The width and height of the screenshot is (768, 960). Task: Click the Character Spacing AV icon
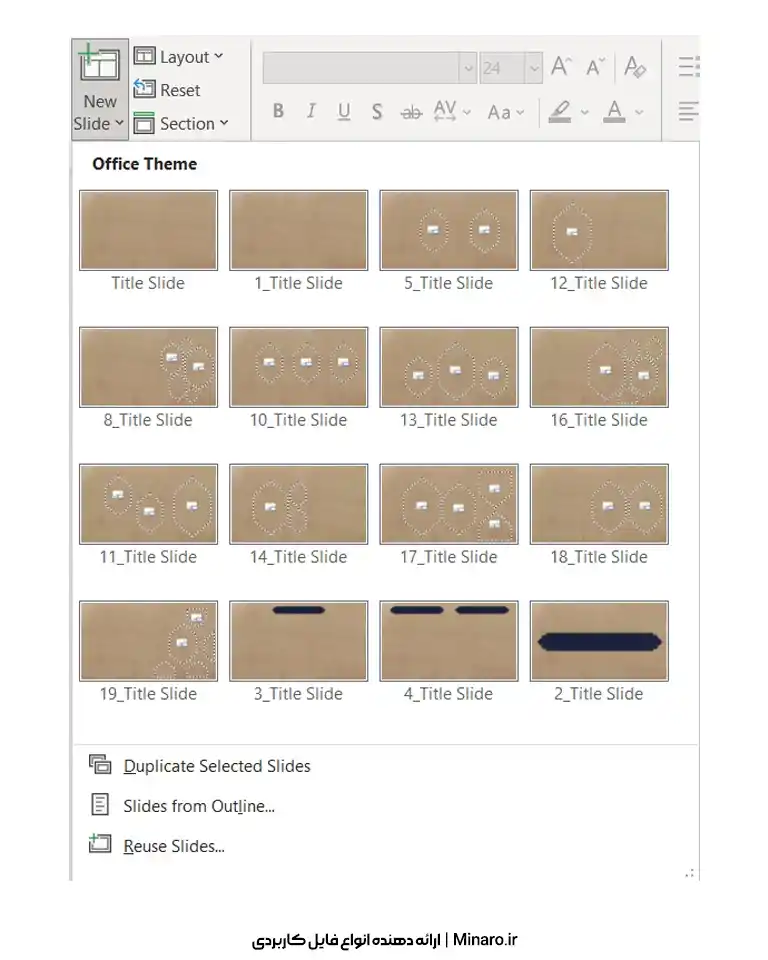[445, 112]
